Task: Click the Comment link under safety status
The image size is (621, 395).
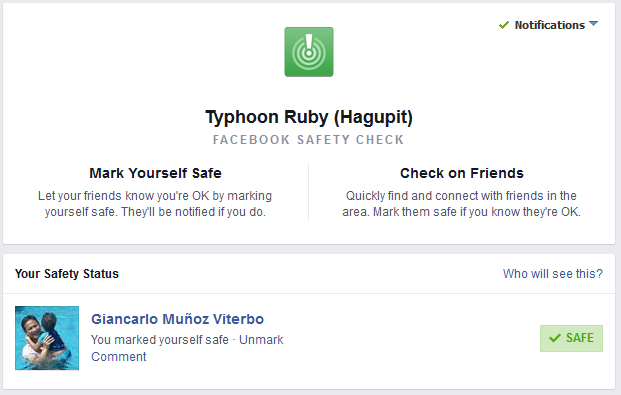Action: (x=119, y=357)
